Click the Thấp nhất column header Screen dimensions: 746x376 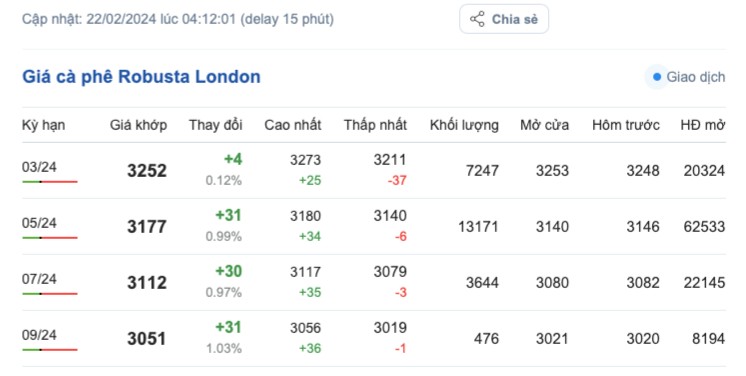pyautogui.click(x=375, y=125)
